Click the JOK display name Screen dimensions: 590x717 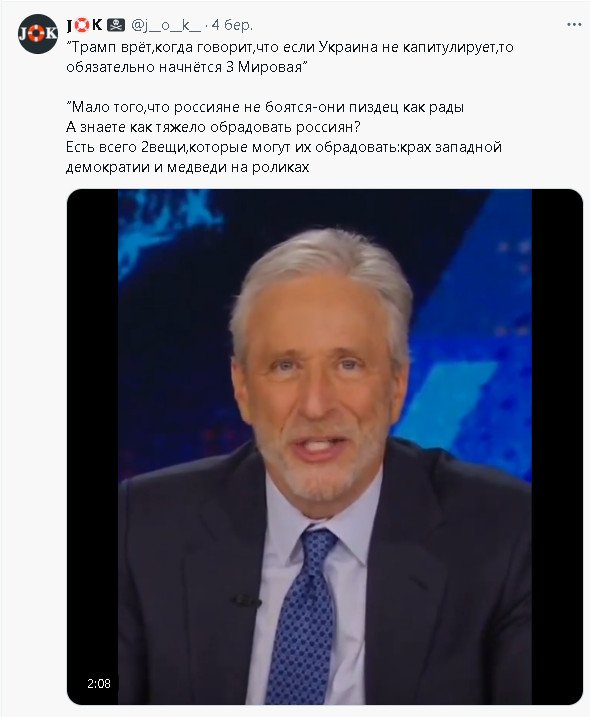[x=85, y=25]
